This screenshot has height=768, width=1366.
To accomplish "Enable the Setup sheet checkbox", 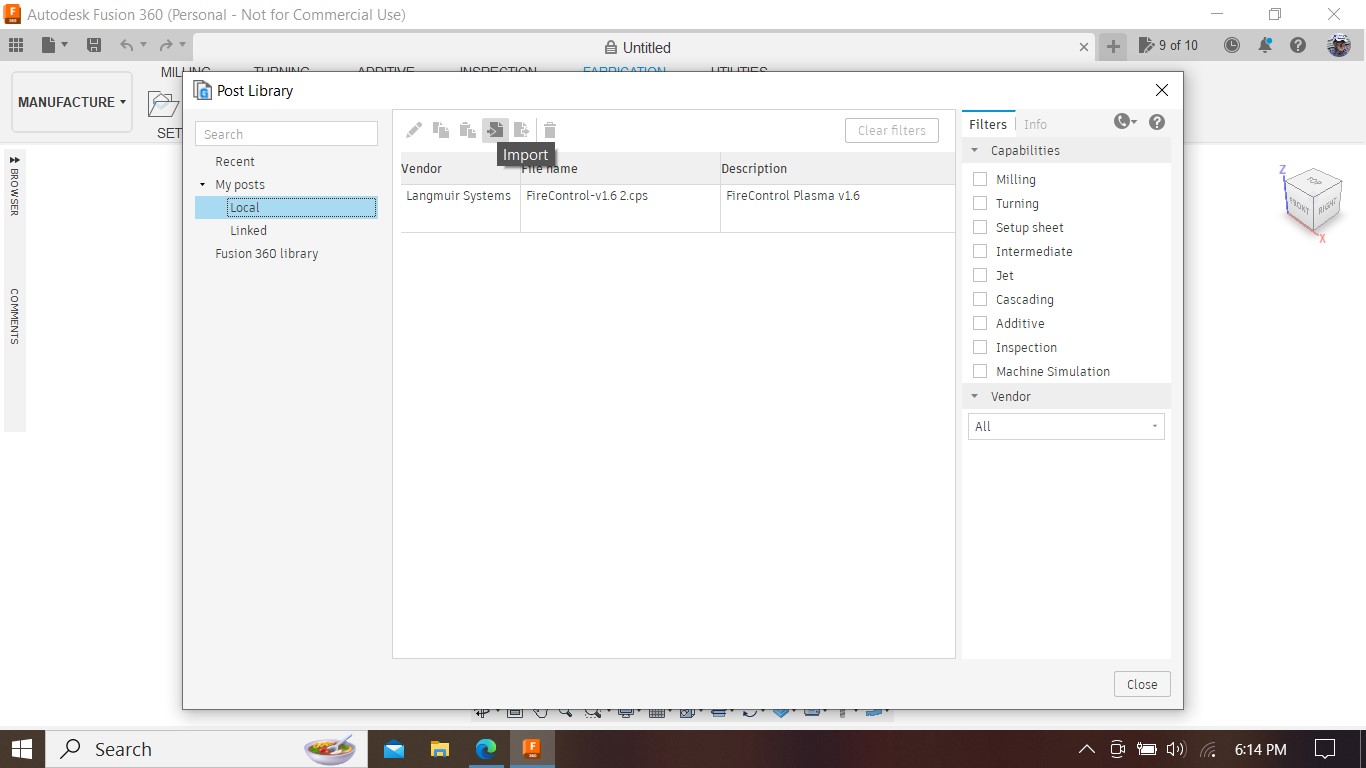I will click(x=980, y=227).
